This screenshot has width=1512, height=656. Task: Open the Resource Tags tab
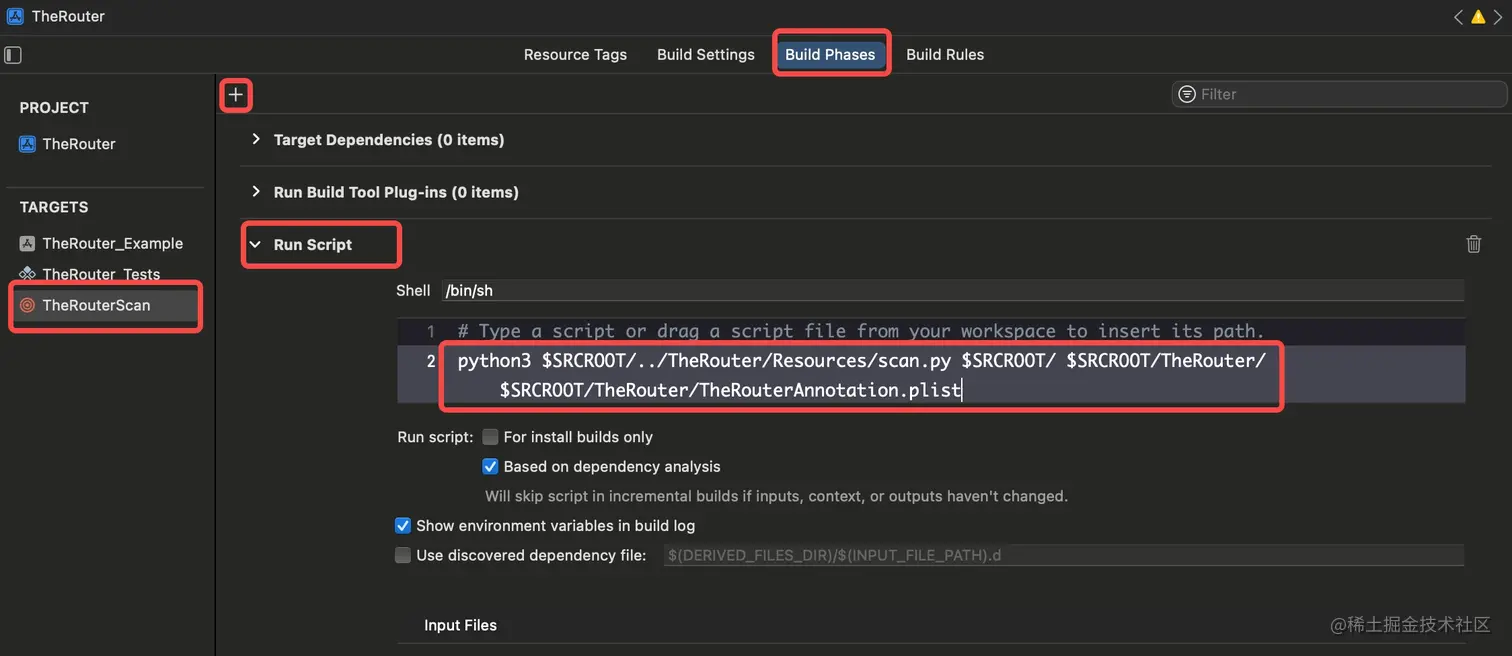(x=575, y=55)
